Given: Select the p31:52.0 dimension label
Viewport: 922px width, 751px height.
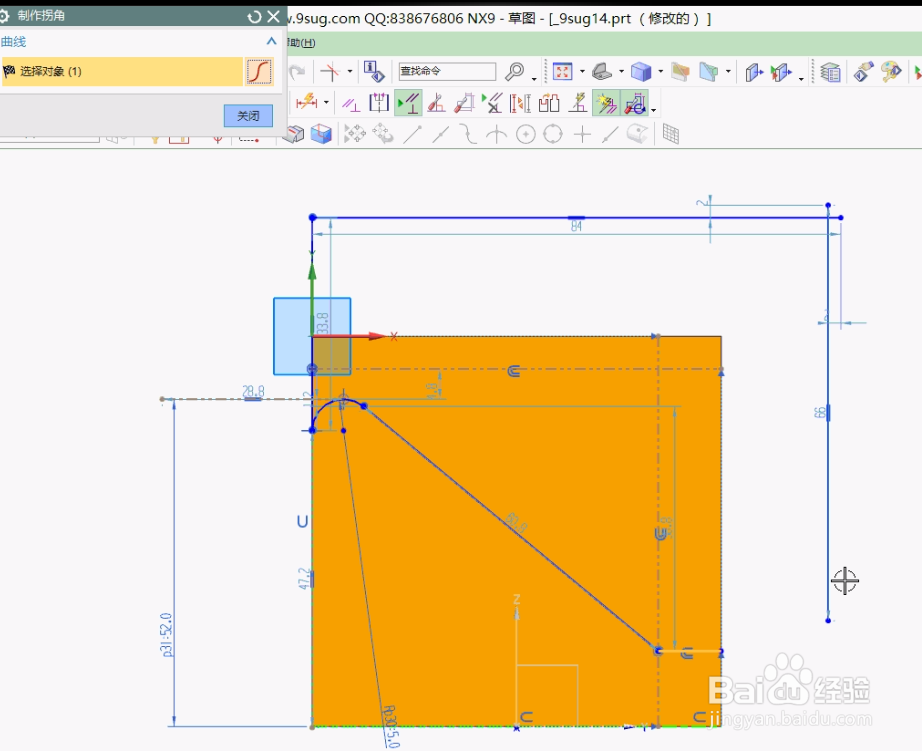Looking at the screenshot, I should pos(166,635).
